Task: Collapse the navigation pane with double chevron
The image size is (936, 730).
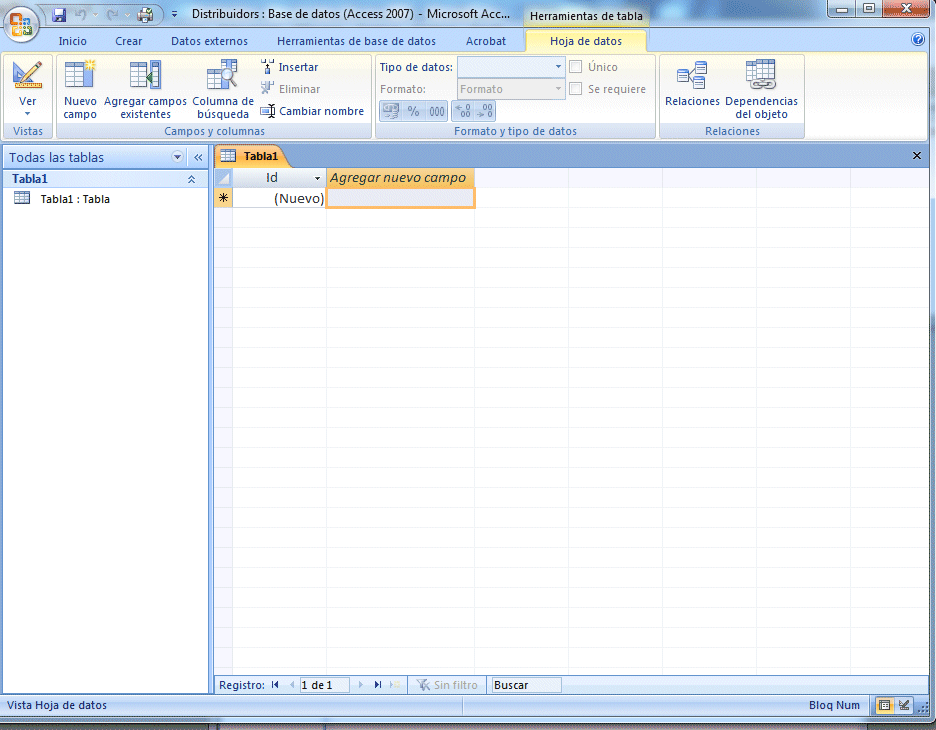Action: [198, 157]
